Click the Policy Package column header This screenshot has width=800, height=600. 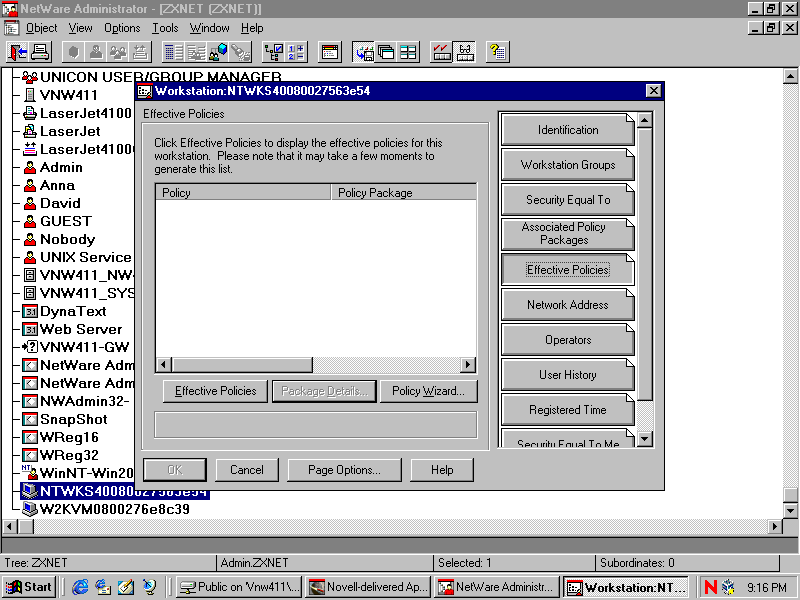404,192
